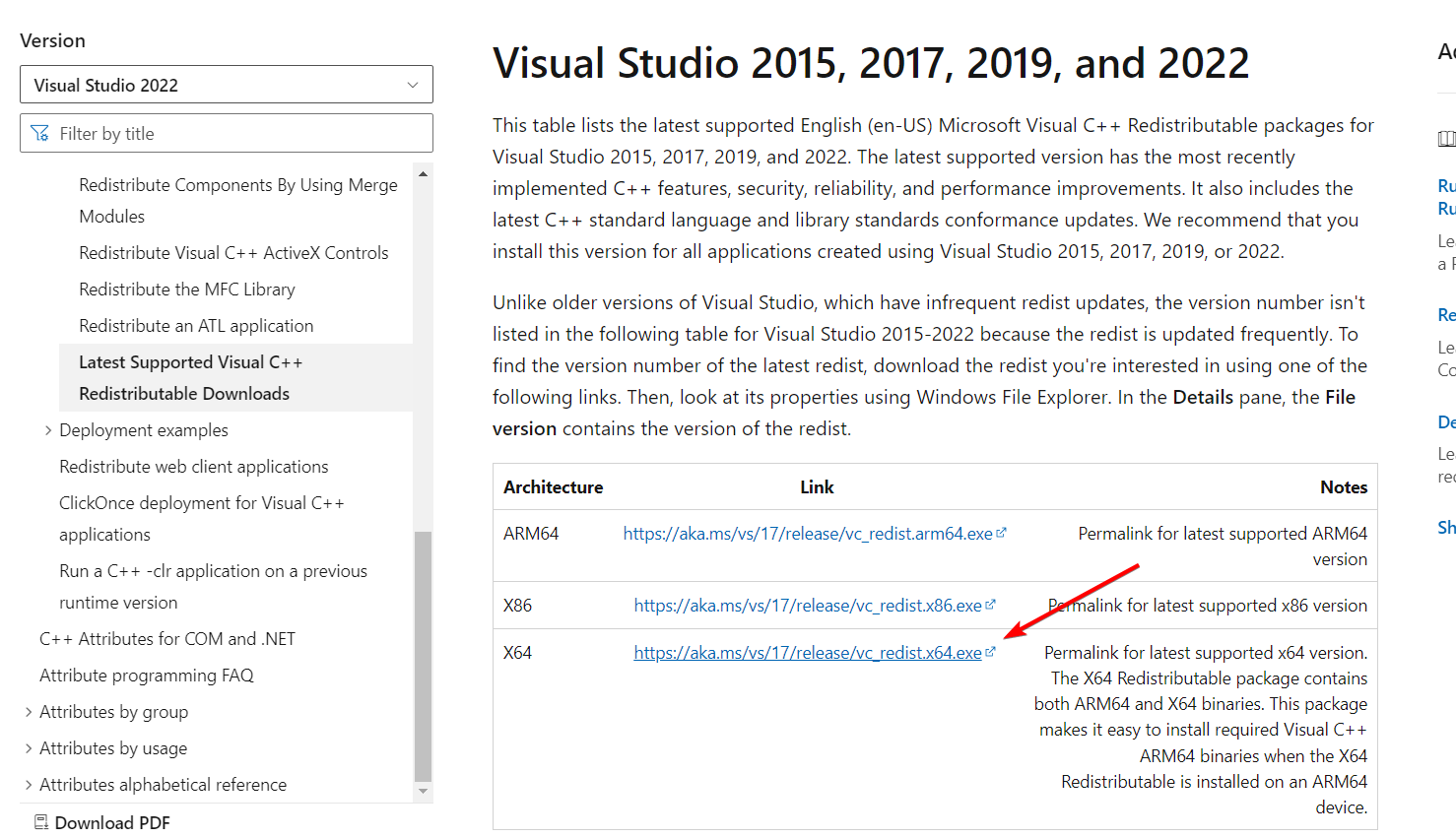Open the vc_redist.x64.exe download link
1456x838 pixels.
(x=808, y=653)
